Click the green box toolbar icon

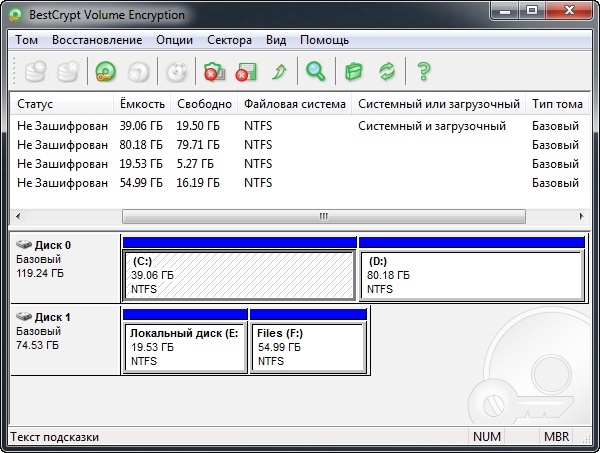pyautogui.click(x=352, y=71)
